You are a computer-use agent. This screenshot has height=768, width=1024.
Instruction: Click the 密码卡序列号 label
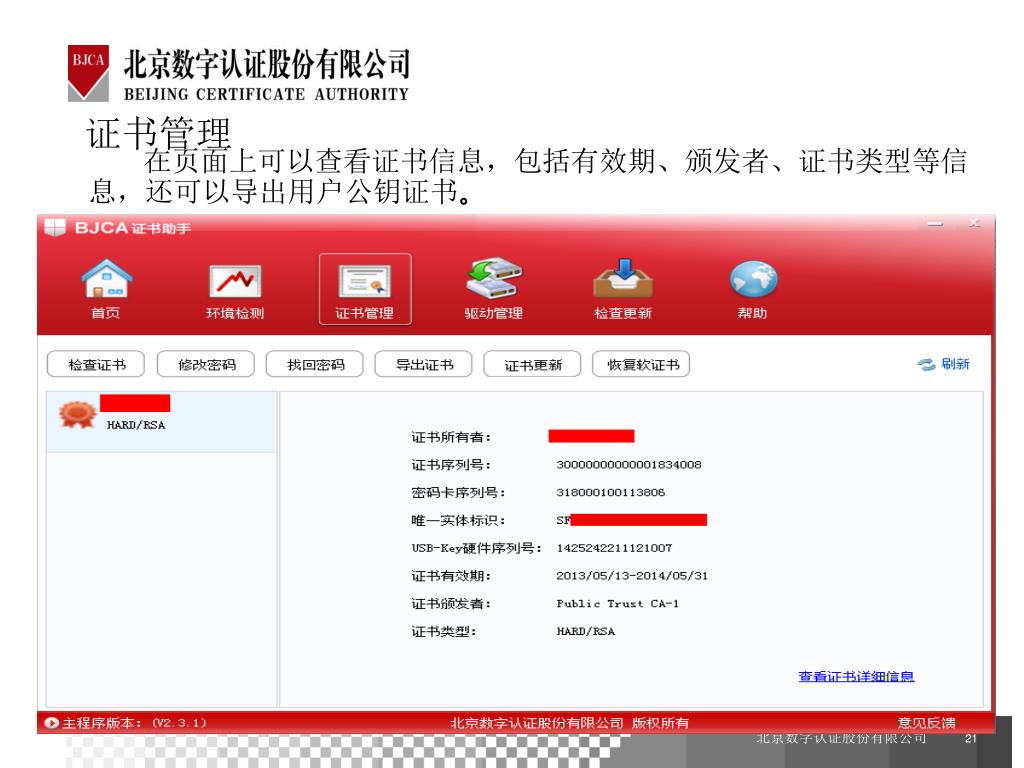(x=458, y=492)
